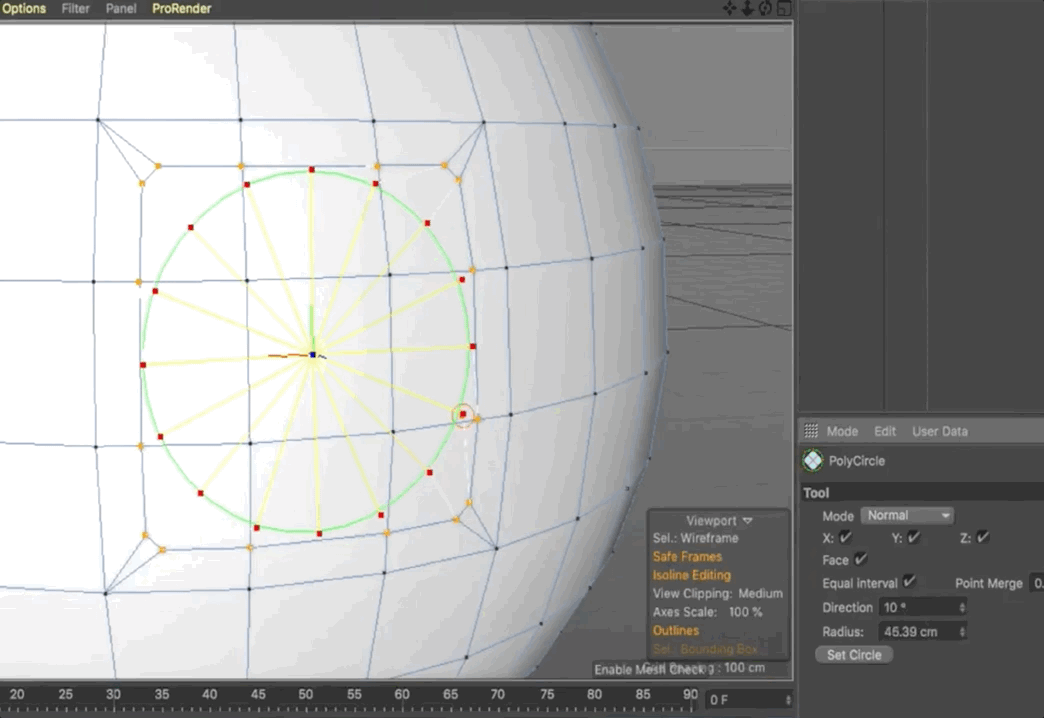Open the User Data menu
Screen dimensions: 1044x718
pos(939,431)
